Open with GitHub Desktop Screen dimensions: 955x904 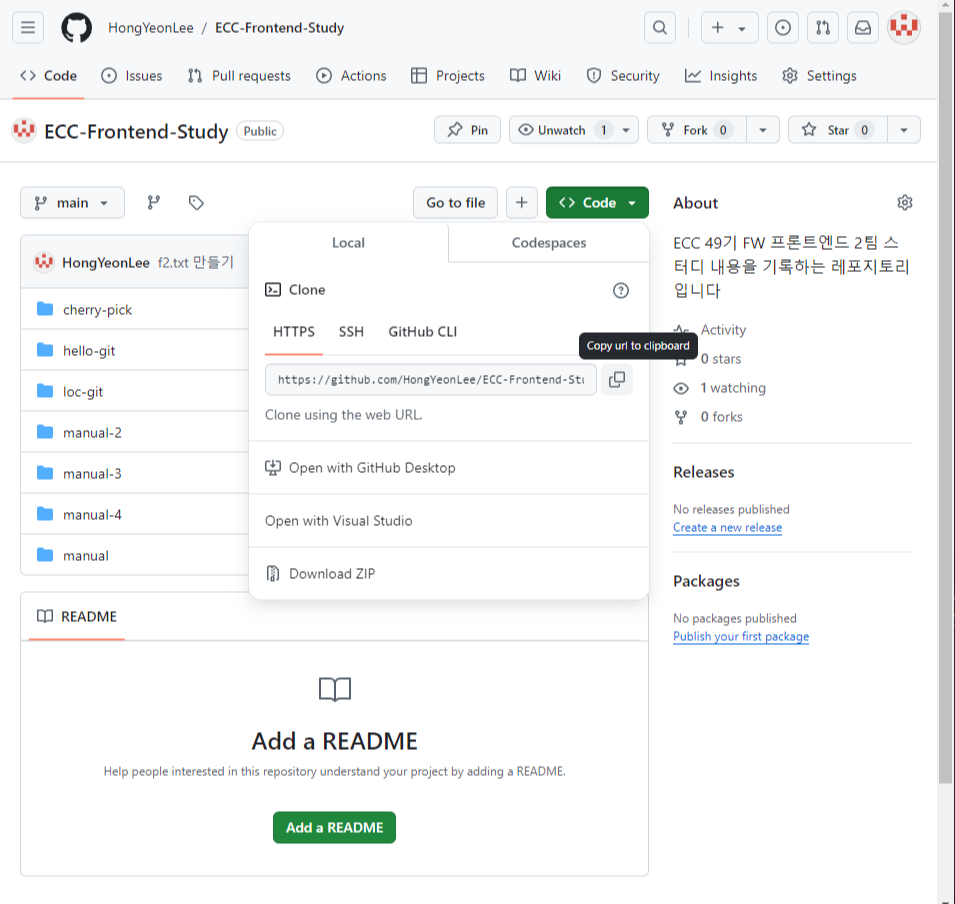click(x=449, y=468)
